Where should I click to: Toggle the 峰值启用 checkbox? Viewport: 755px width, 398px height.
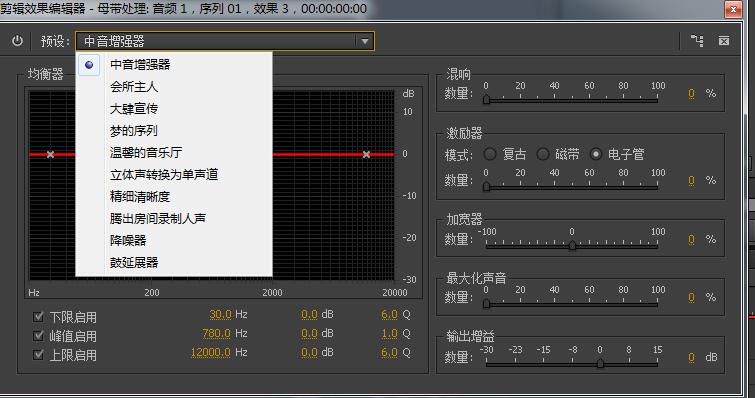pyautogui.click(x=39, y=335)
